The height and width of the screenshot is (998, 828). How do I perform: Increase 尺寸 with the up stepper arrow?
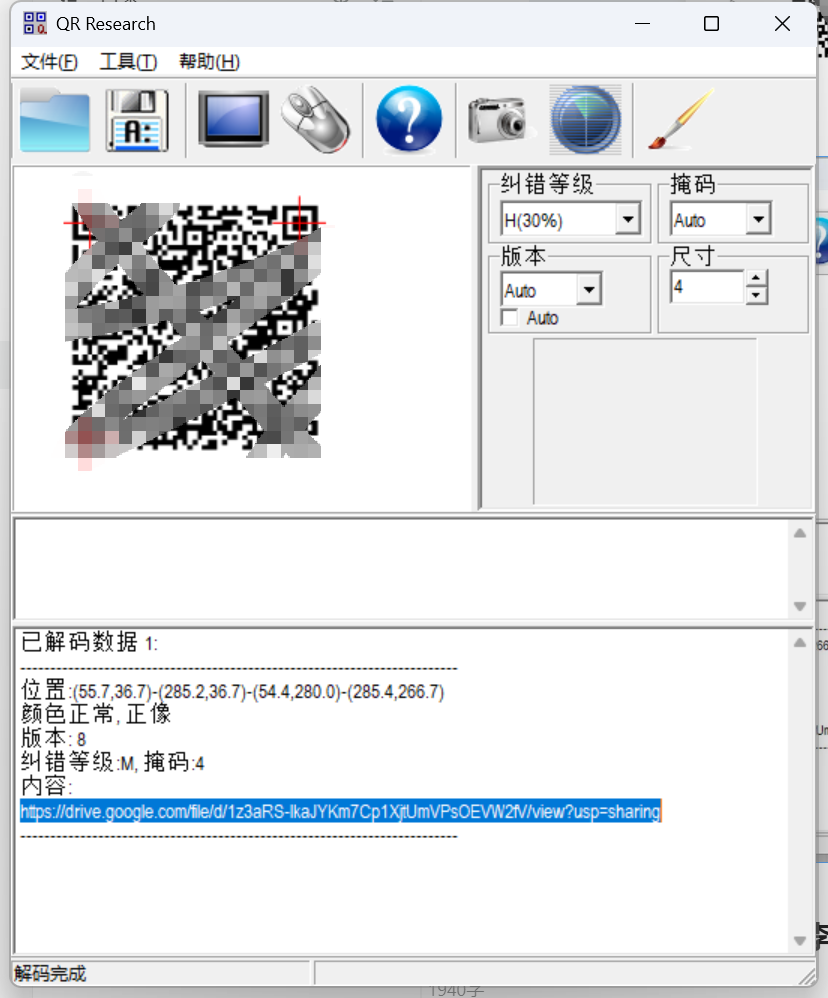click(x=755, y=278)
